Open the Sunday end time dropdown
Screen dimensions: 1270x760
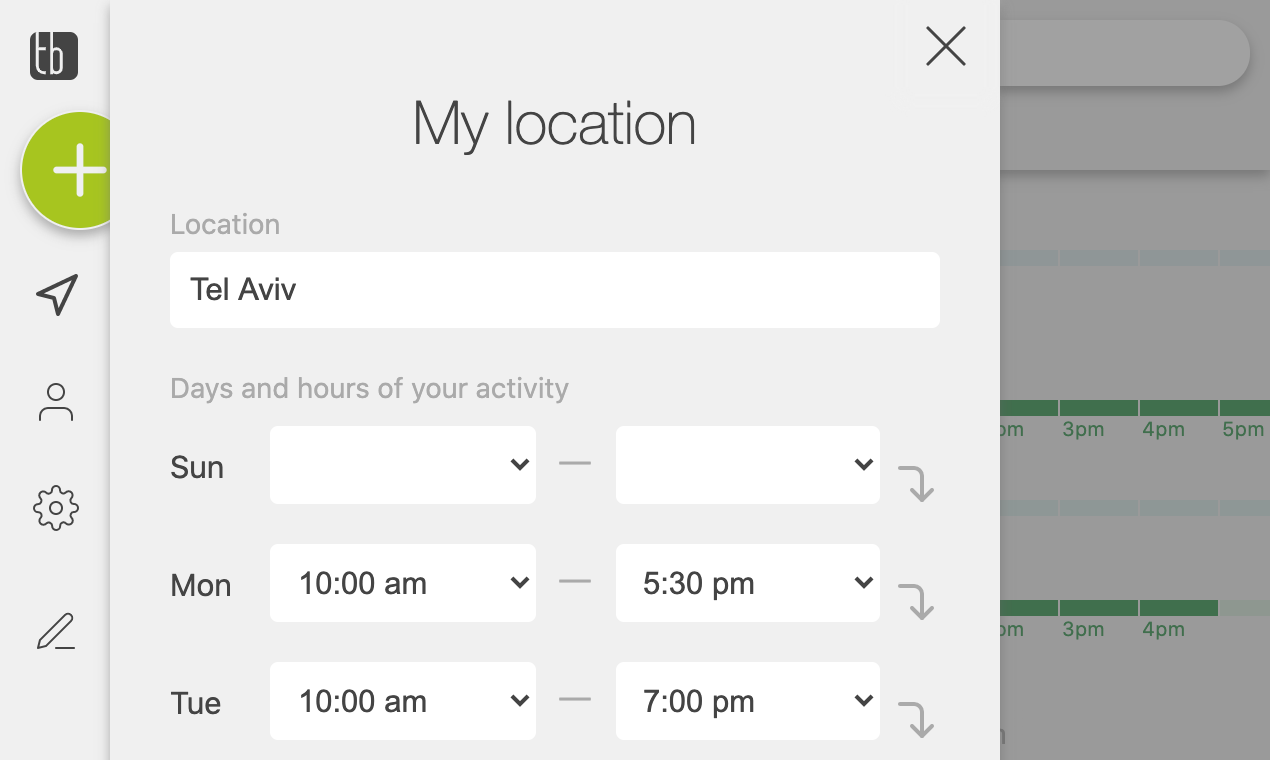(747, 464)
